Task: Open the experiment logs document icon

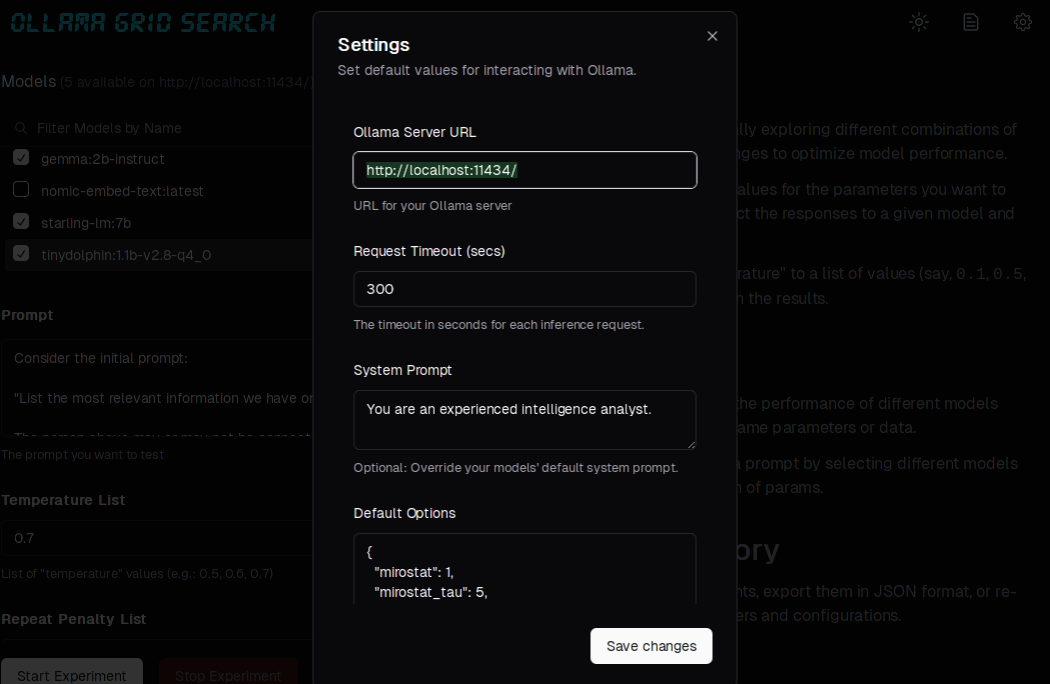Action: pyautogui.click(x=970, y=22)
